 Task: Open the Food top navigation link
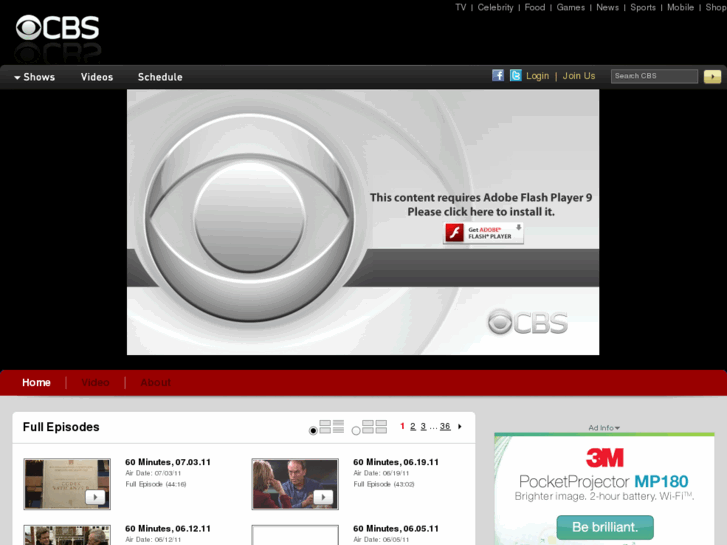pyautogui.click(x=535, y=7)
